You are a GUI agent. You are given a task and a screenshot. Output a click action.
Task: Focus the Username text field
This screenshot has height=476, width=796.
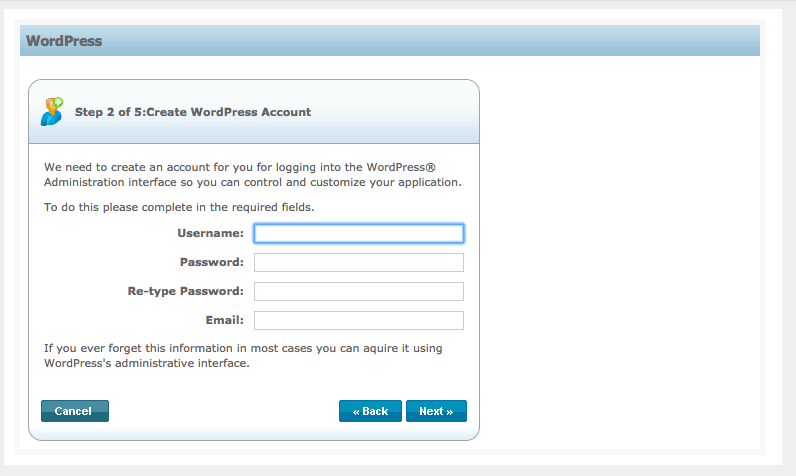coord(359,233)
